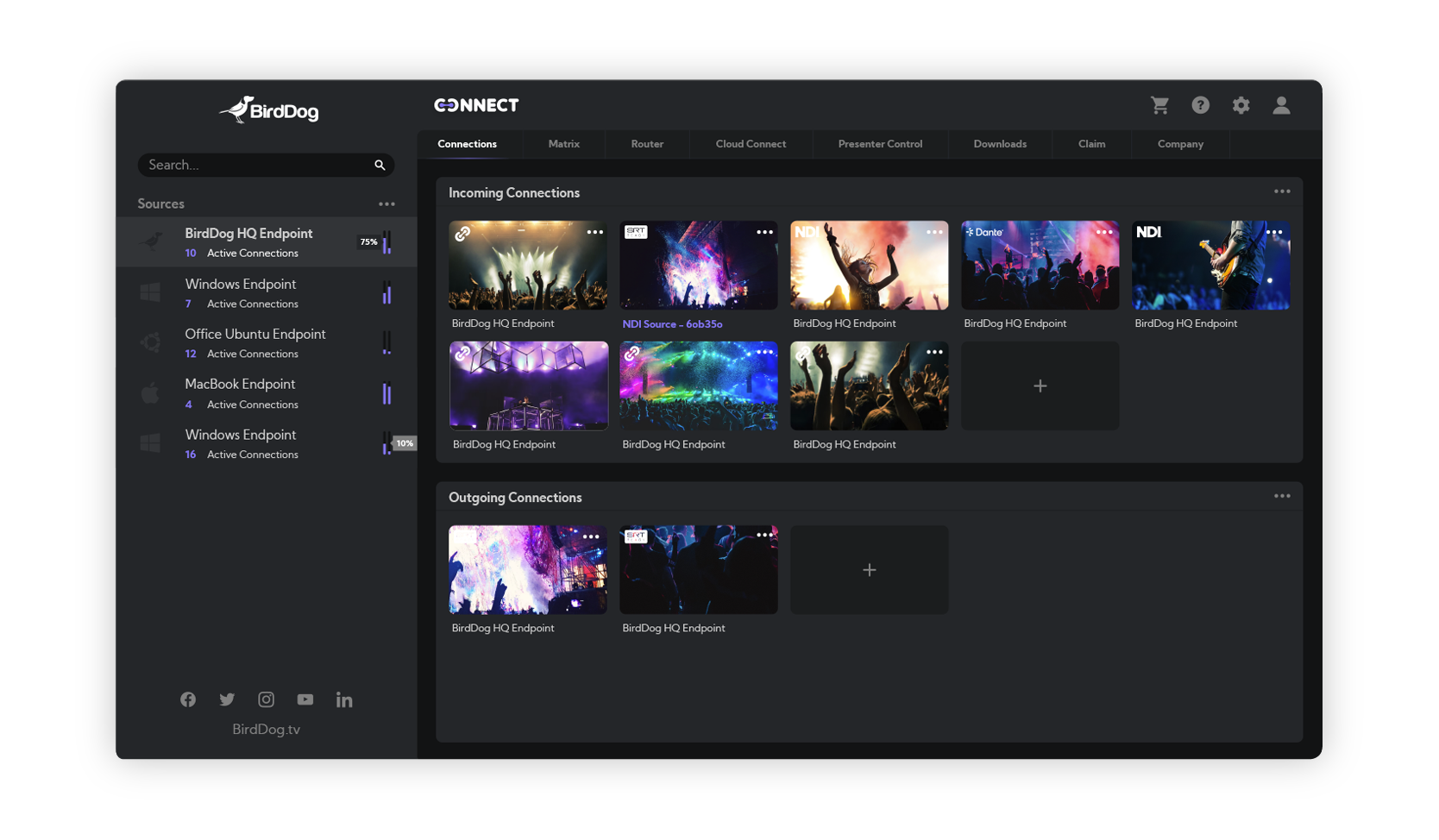Open three-dot menu on colorful festival thumbnail

(x=764, y=352)
